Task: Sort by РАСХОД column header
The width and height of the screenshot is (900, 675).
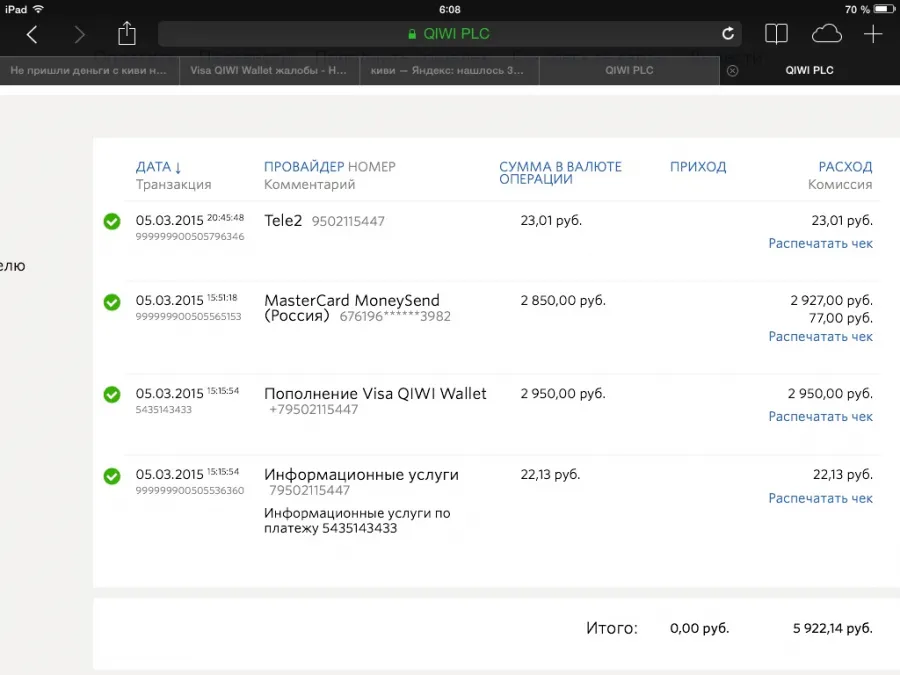Action: pyautogui.click(x=845, y=167)
